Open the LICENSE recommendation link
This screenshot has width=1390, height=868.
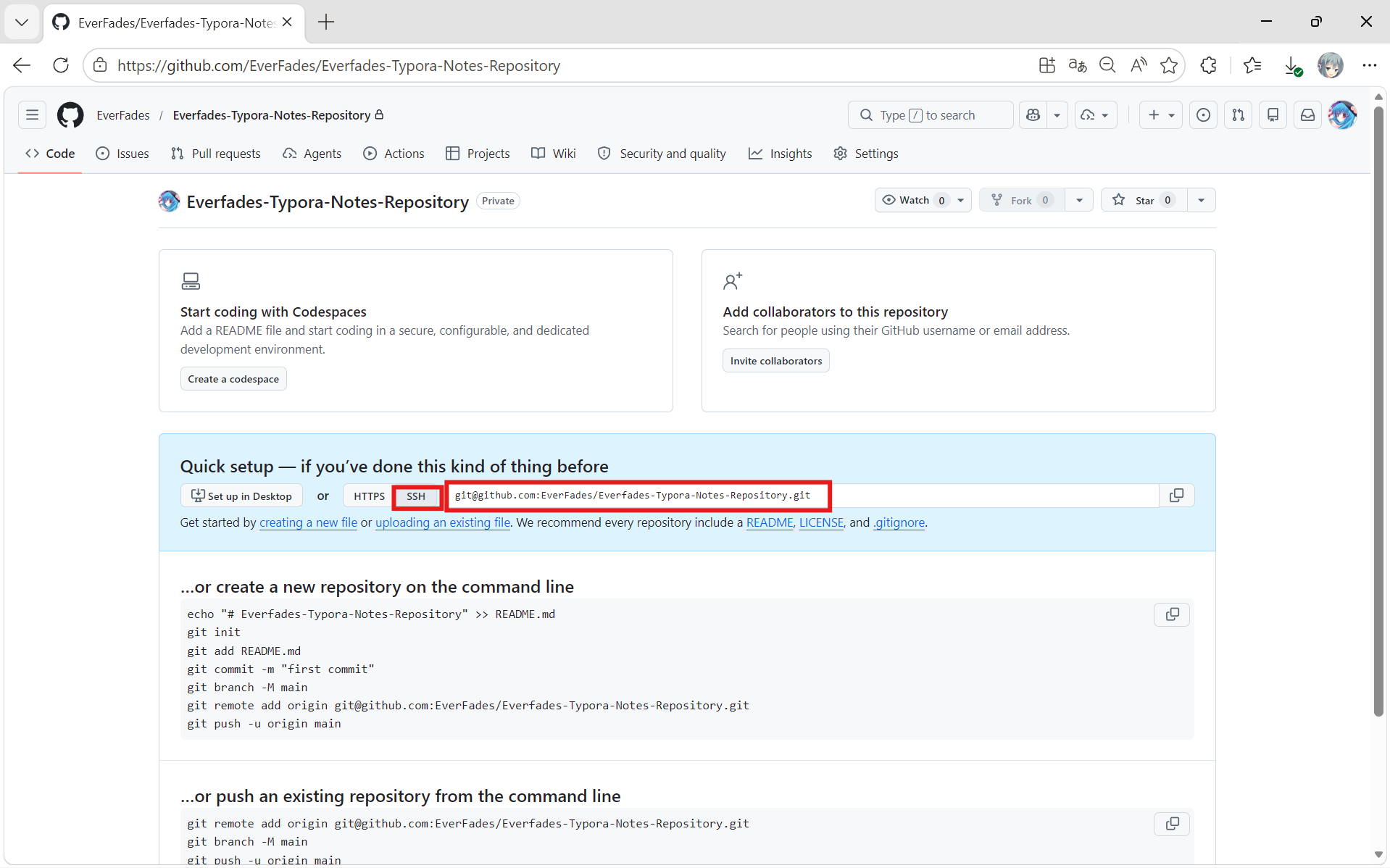(x=821, y=522)
